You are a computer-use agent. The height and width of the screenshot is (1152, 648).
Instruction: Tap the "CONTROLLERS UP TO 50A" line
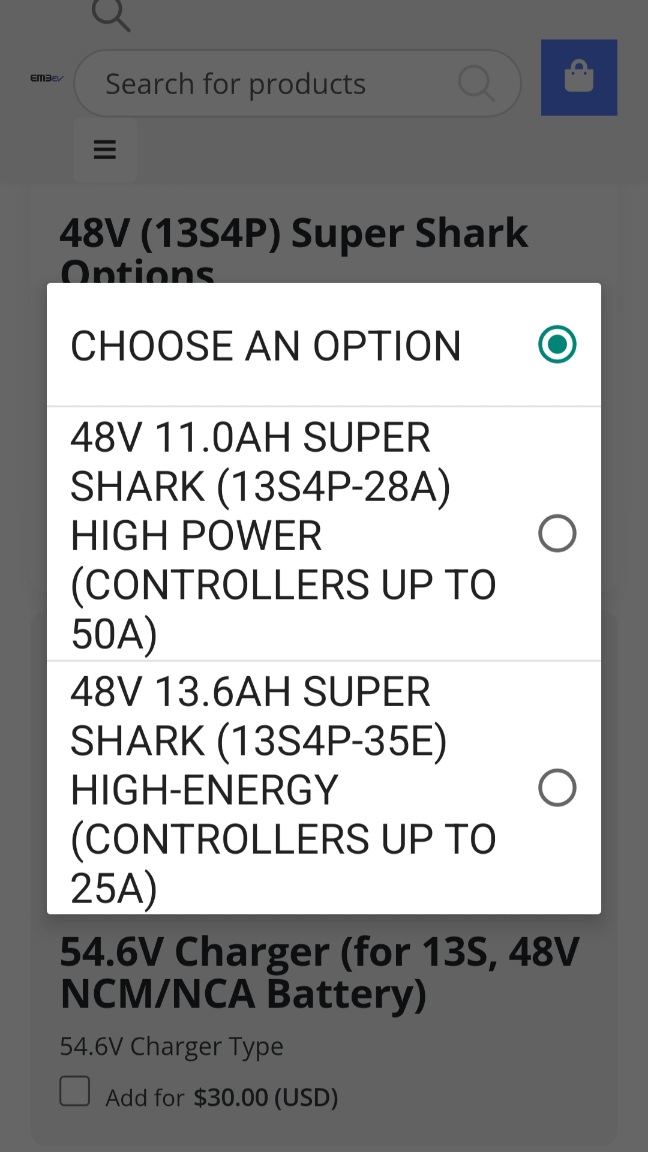point(283,585)
